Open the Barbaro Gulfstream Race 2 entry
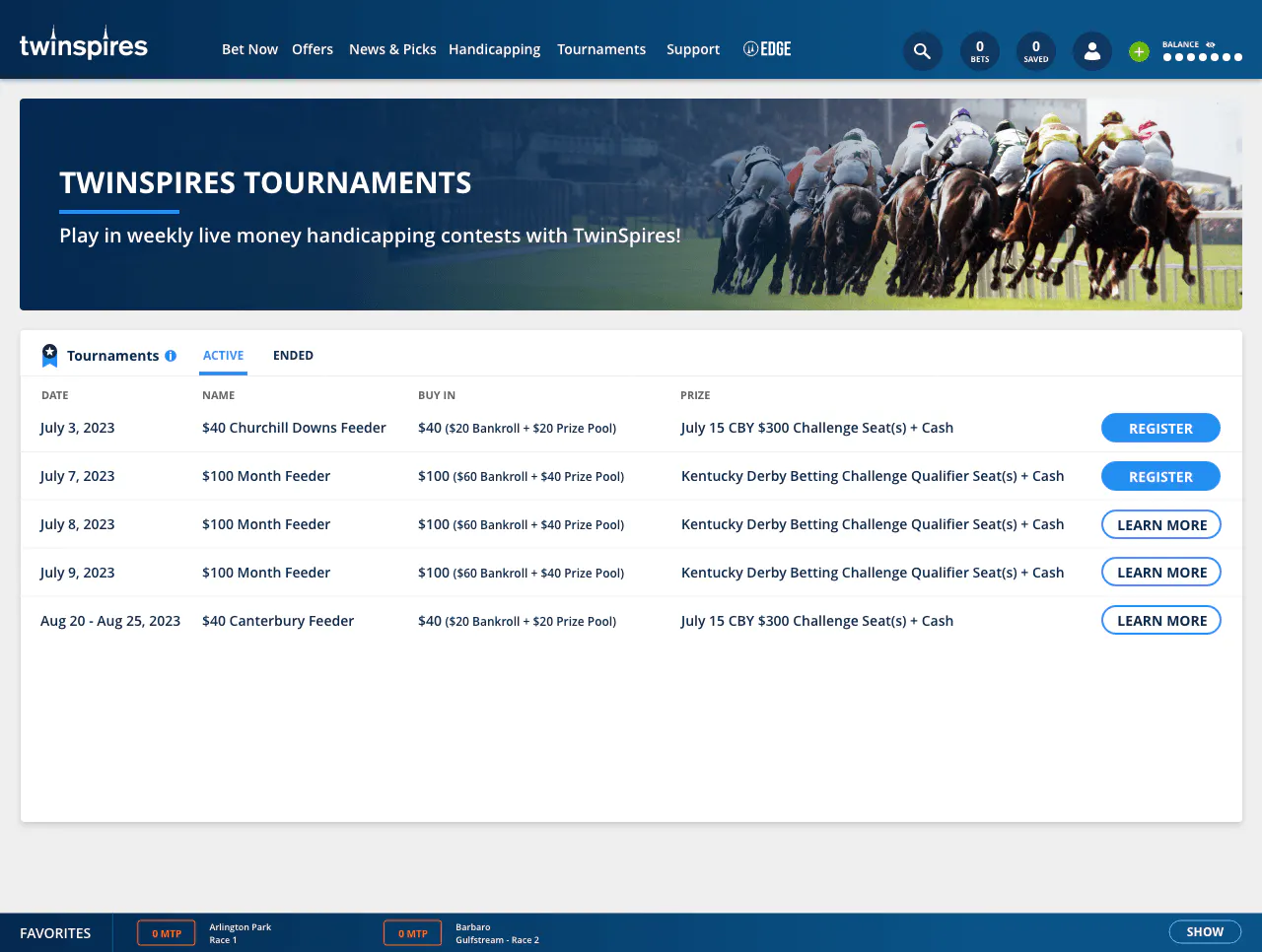 [497, 933]
